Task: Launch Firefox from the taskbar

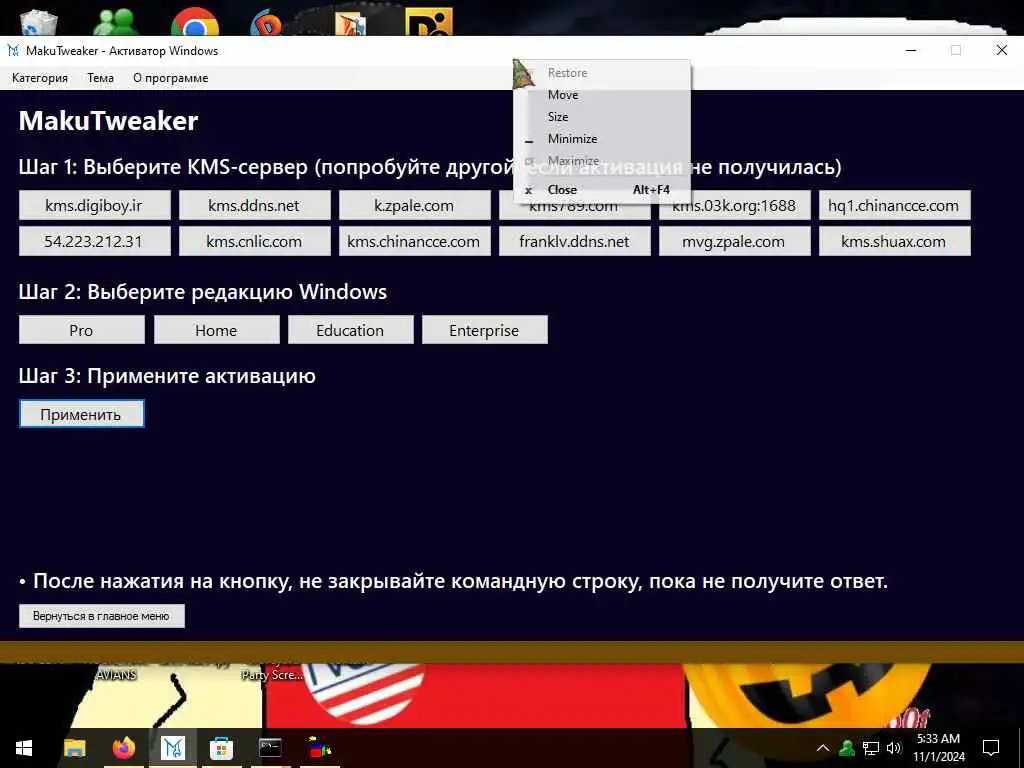Action: [x=123, y=748]
